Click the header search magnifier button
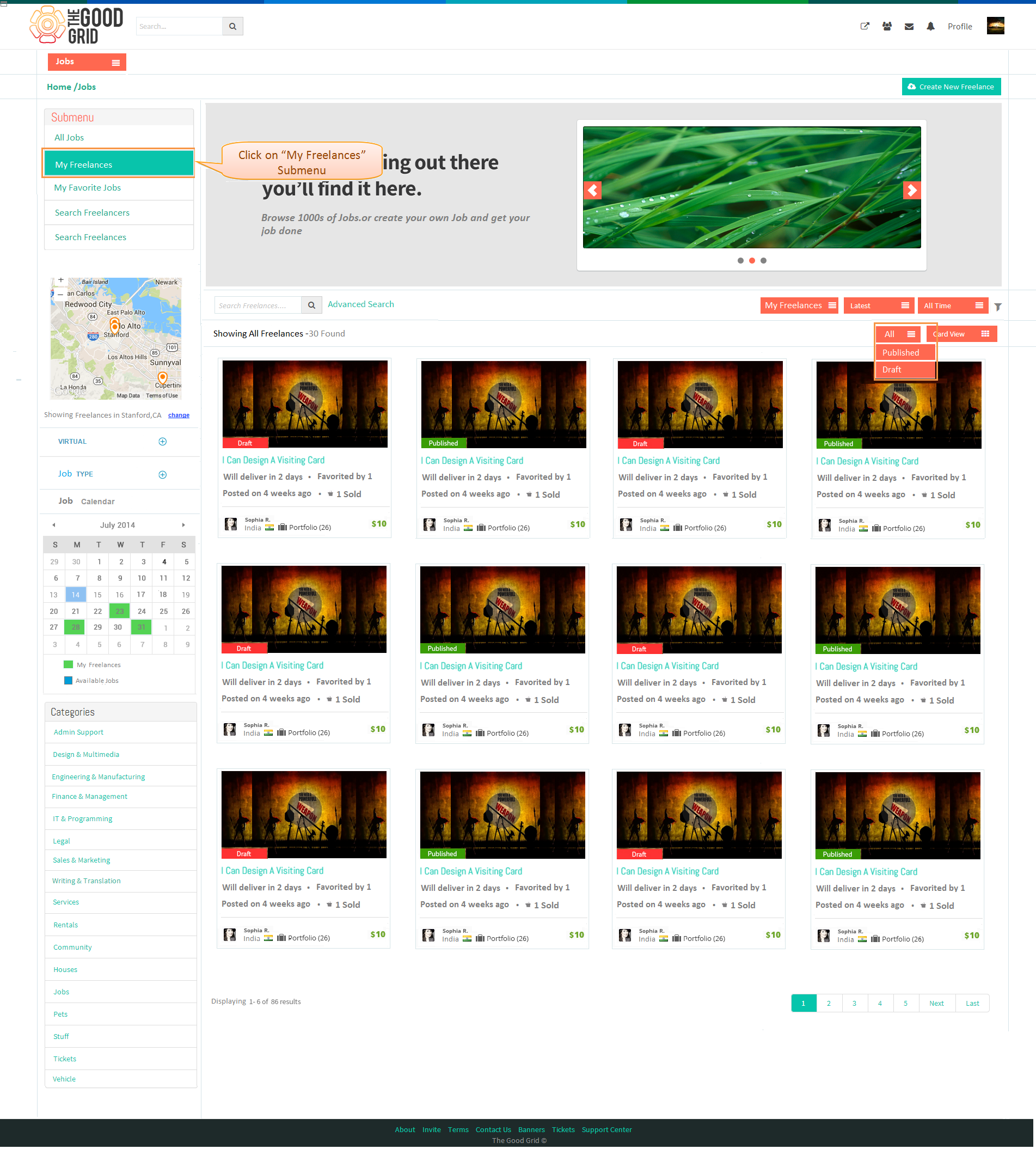The image size is (1036, 1149). coord(232,26)
